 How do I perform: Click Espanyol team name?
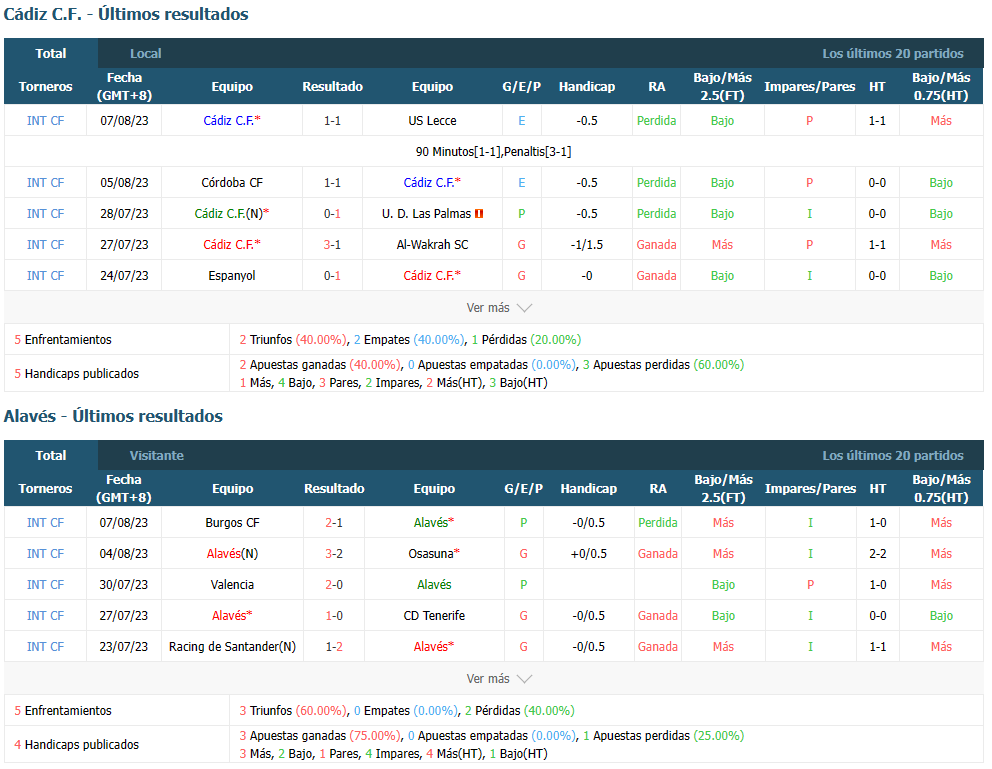[232, 276]
